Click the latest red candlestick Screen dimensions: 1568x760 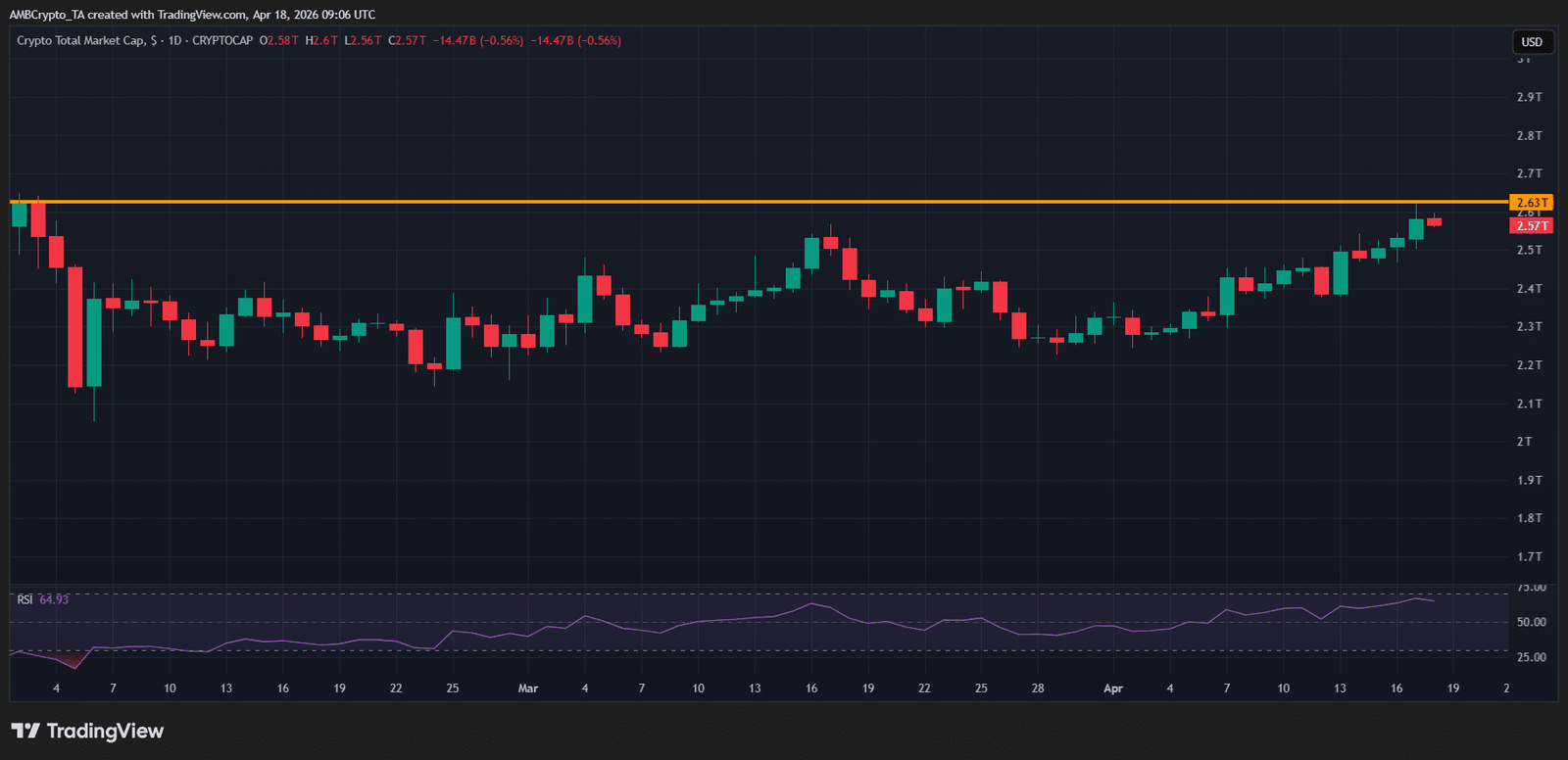1435,222
